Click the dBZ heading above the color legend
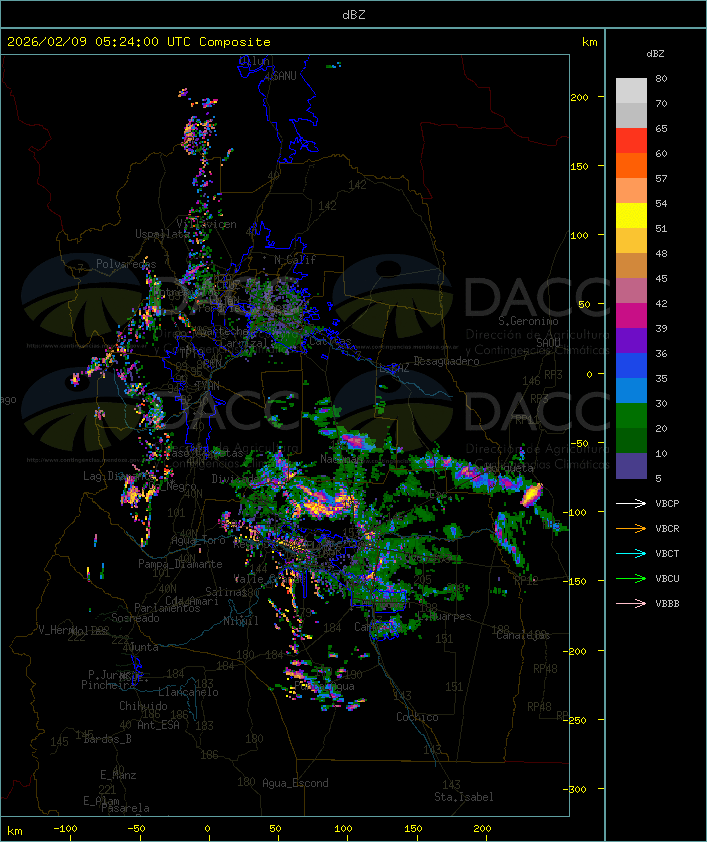 (655, 54)
